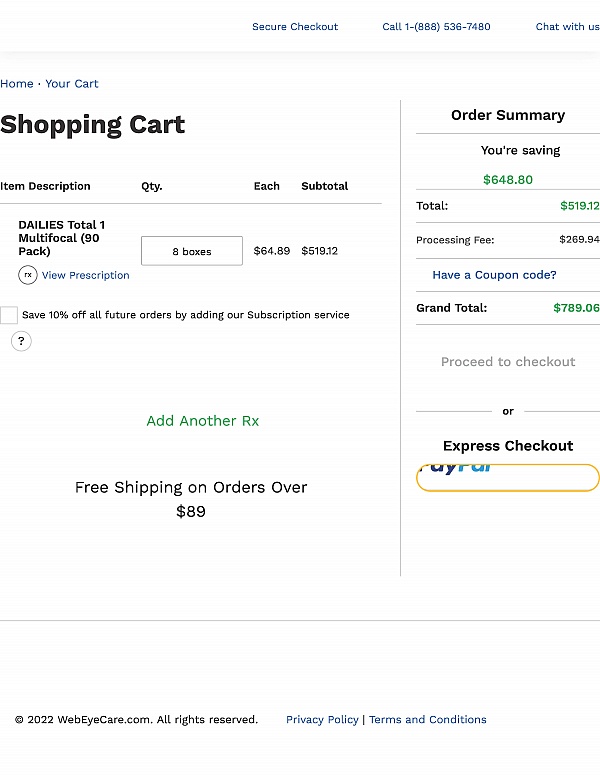Click the Grand Total amount $789.06
This screenshot has width=600, height=776.
click(x=576, y=308)
